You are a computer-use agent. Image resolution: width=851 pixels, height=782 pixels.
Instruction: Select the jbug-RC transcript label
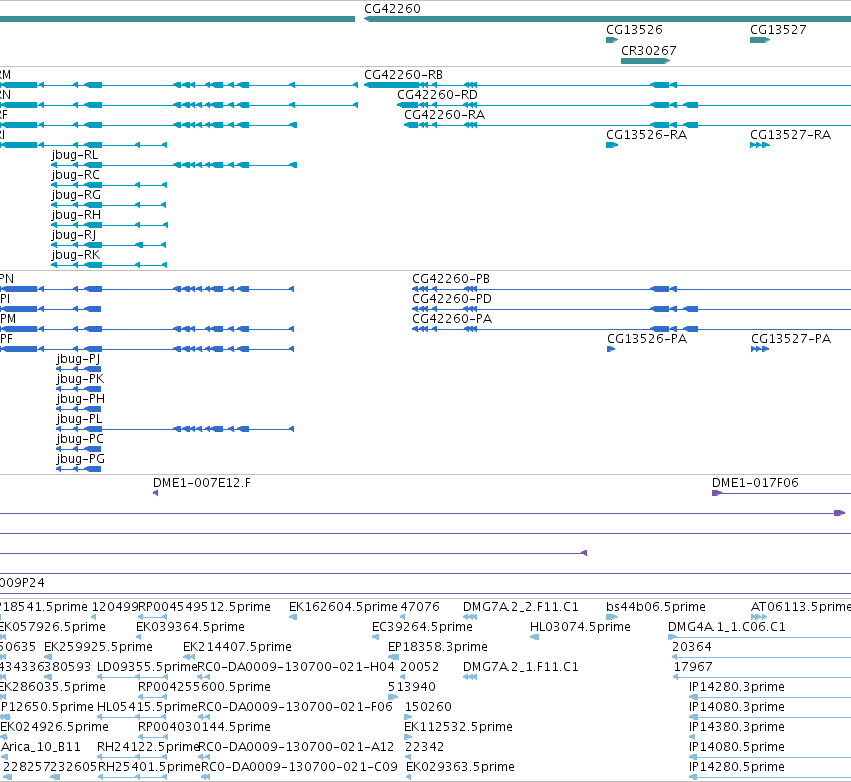tap(75, 175)
